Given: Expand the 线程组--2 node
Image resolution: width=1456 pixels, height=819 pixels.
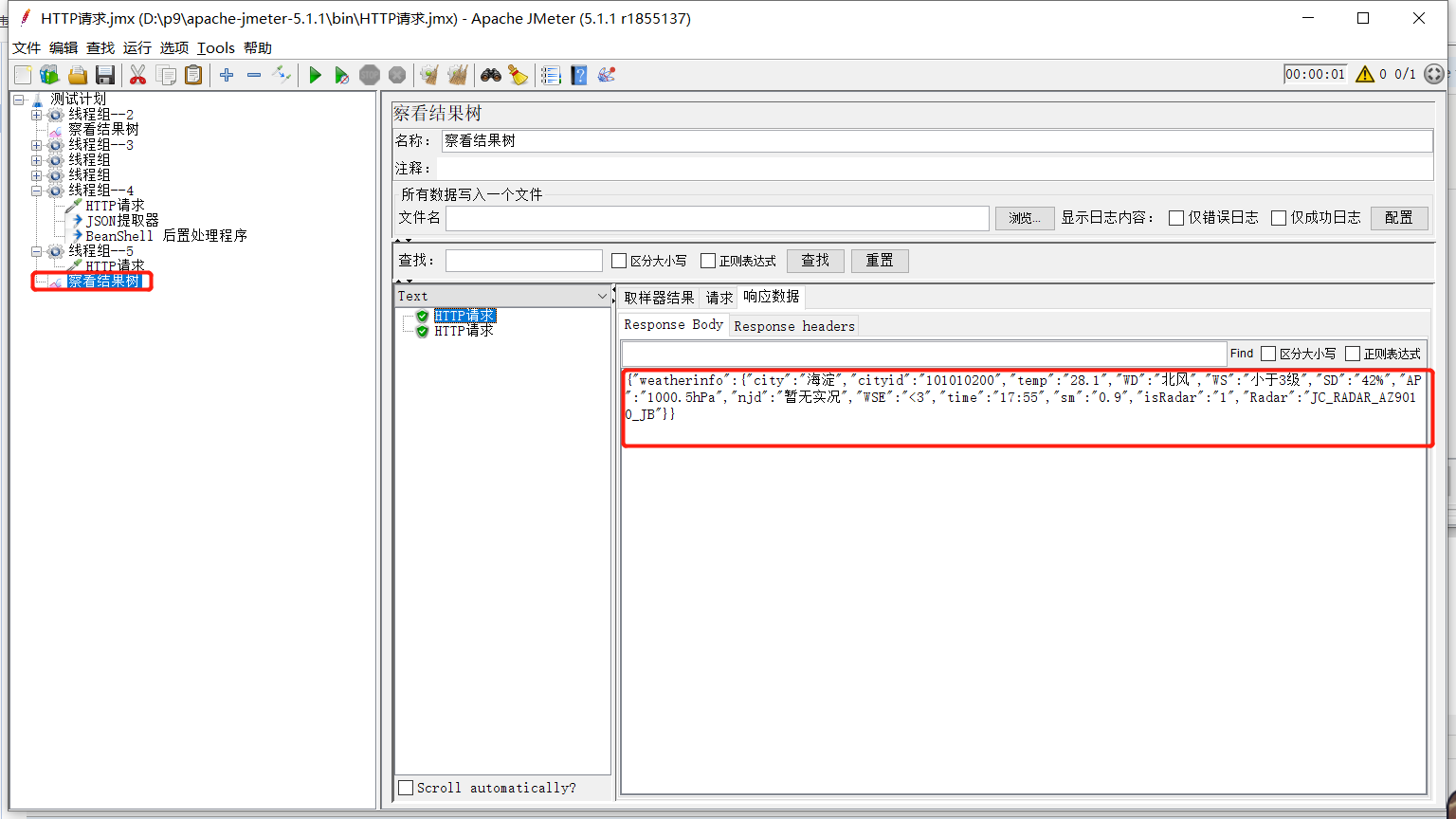Looking at the screenshot, I should [x=37, y=115].
